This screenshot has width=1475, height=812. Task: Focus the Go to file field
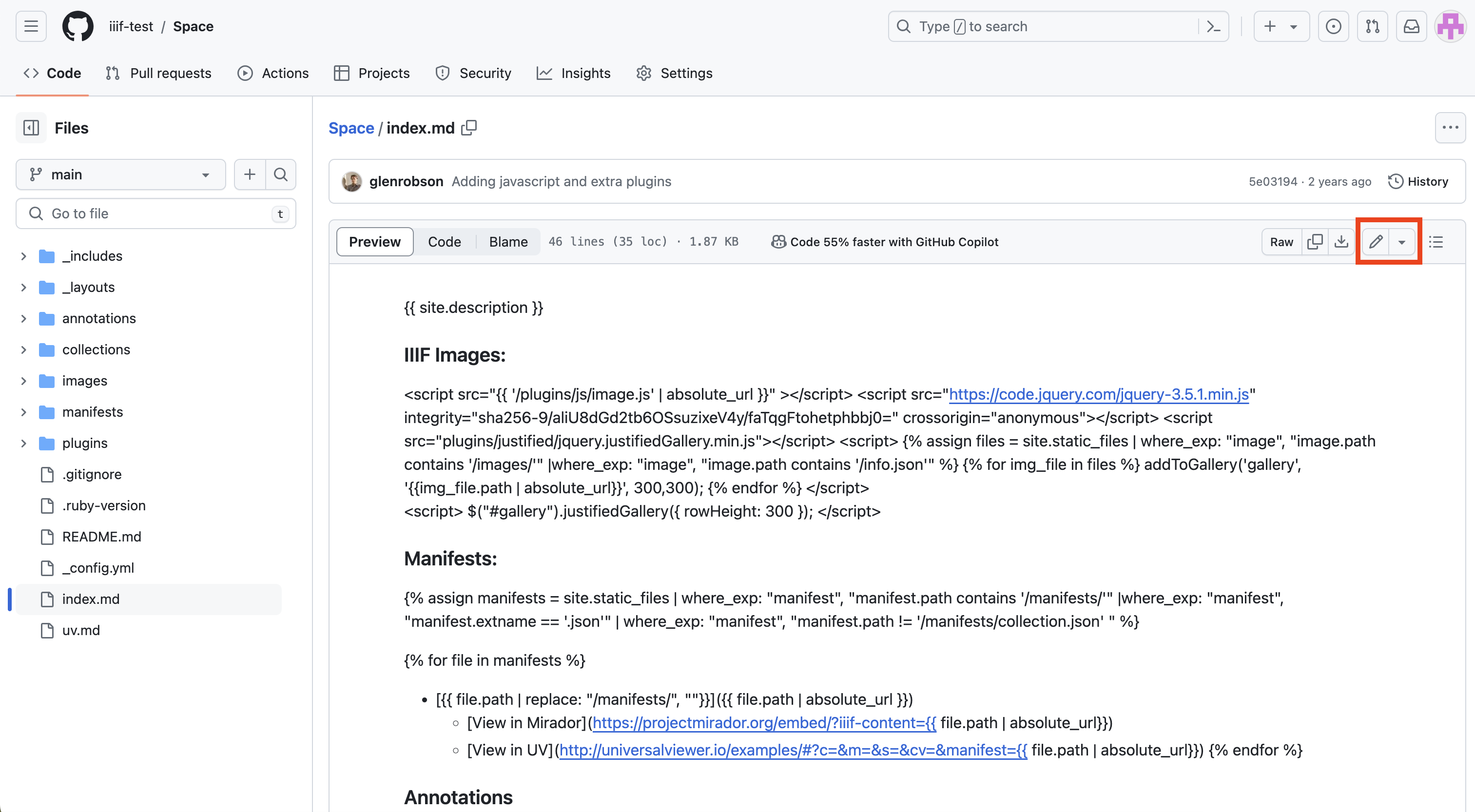tap(156, 213)
